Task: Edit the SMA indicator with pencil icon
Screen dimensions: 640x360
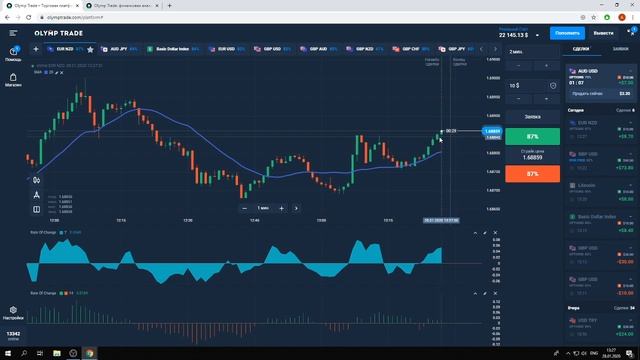Action: pos(57,73)
